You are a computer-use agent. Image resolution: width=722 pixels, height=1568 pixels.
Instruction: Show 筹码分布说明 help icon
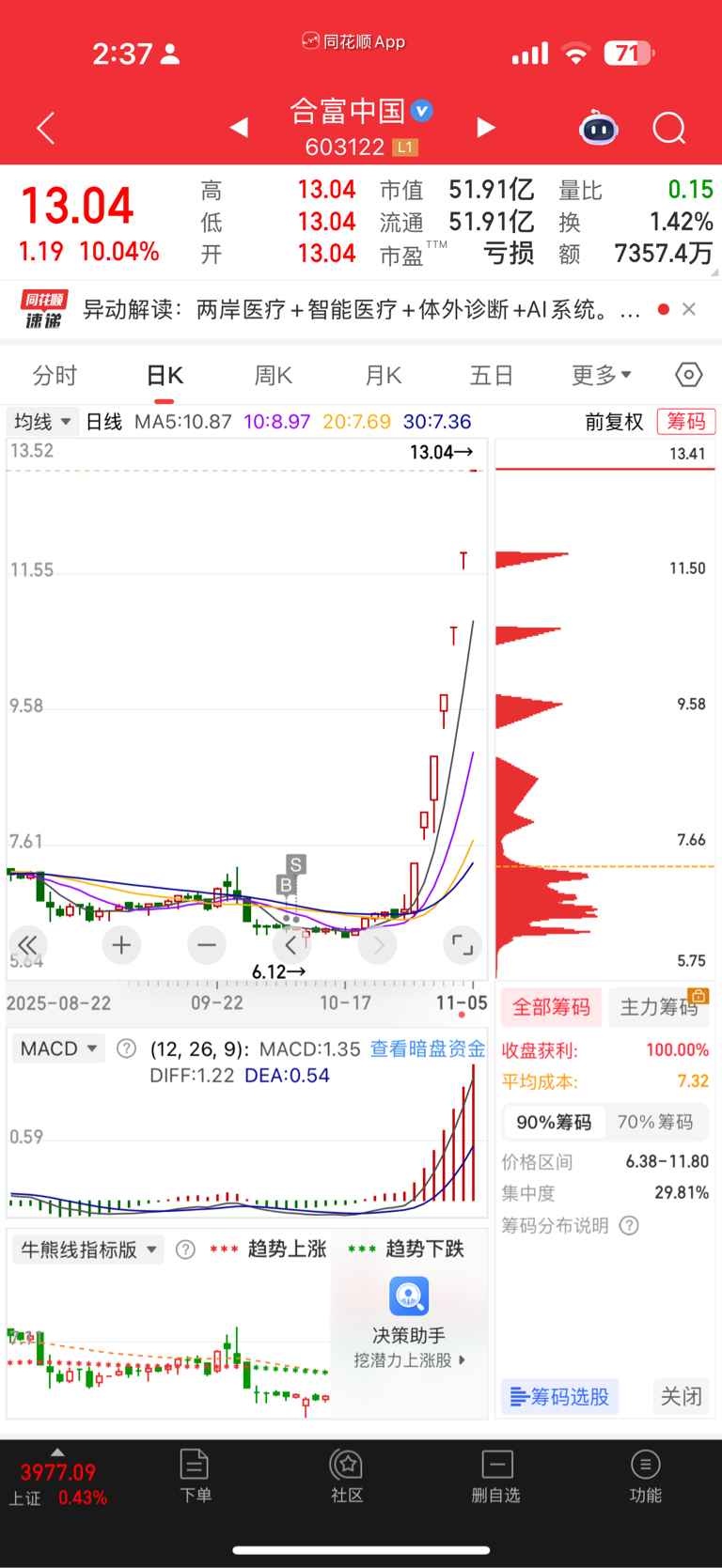630,1225
